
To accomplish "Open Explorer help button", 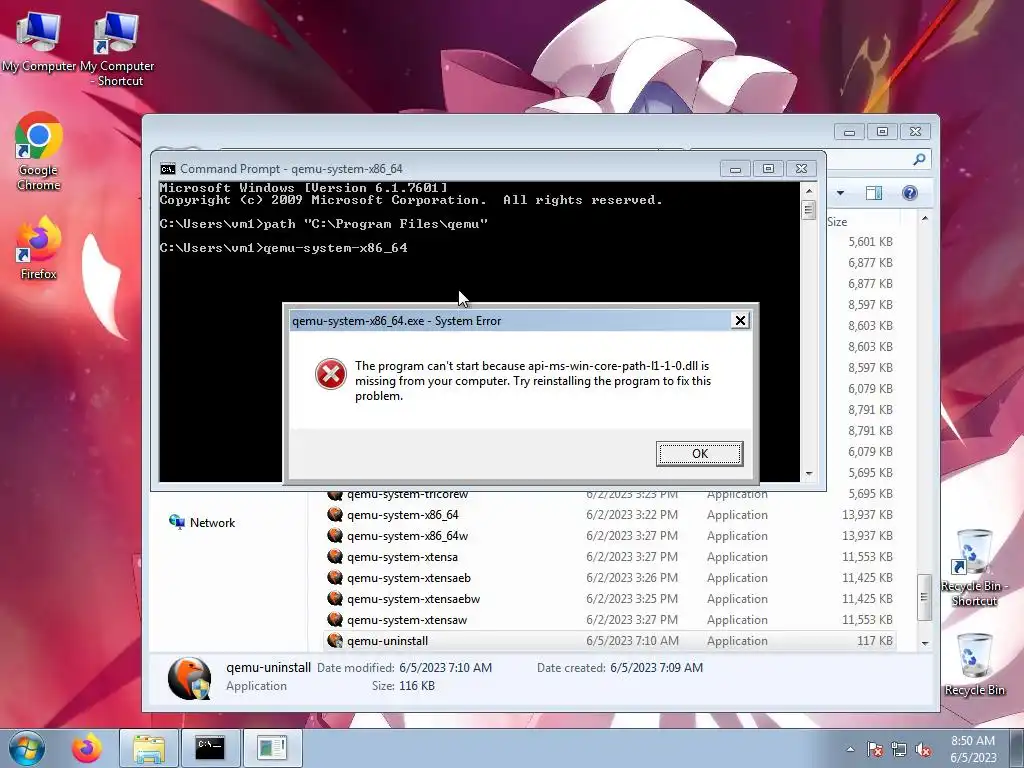I will pos(910,193).
